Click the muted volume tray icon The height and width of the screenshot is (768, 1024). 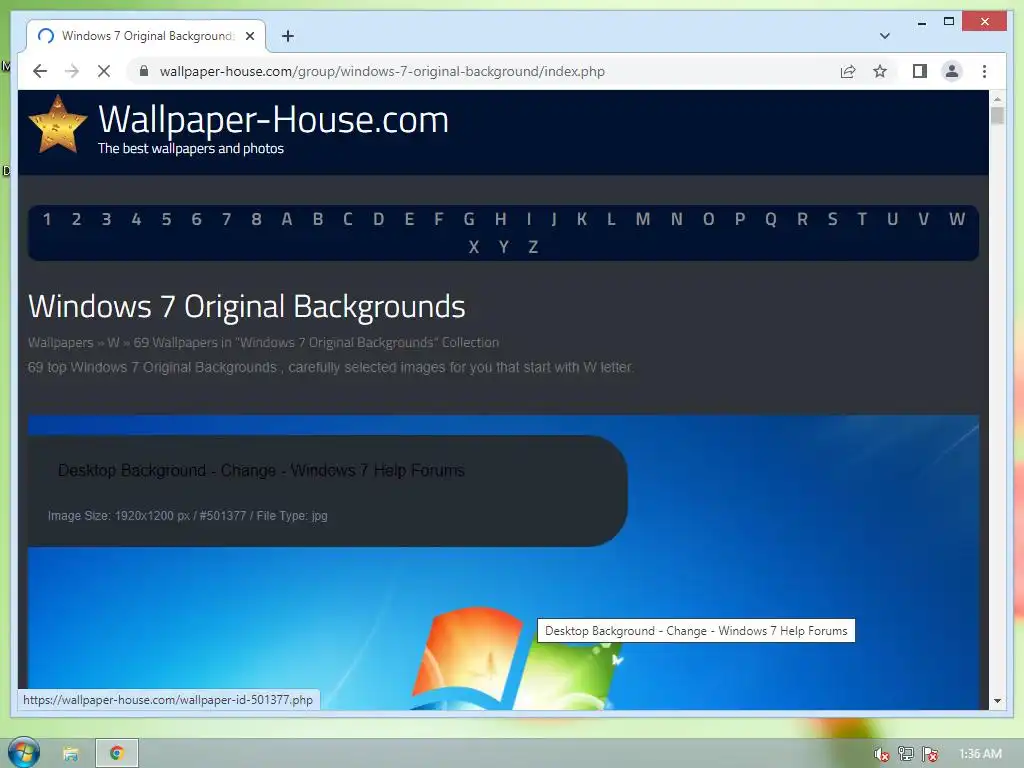(x=882, y=754)
